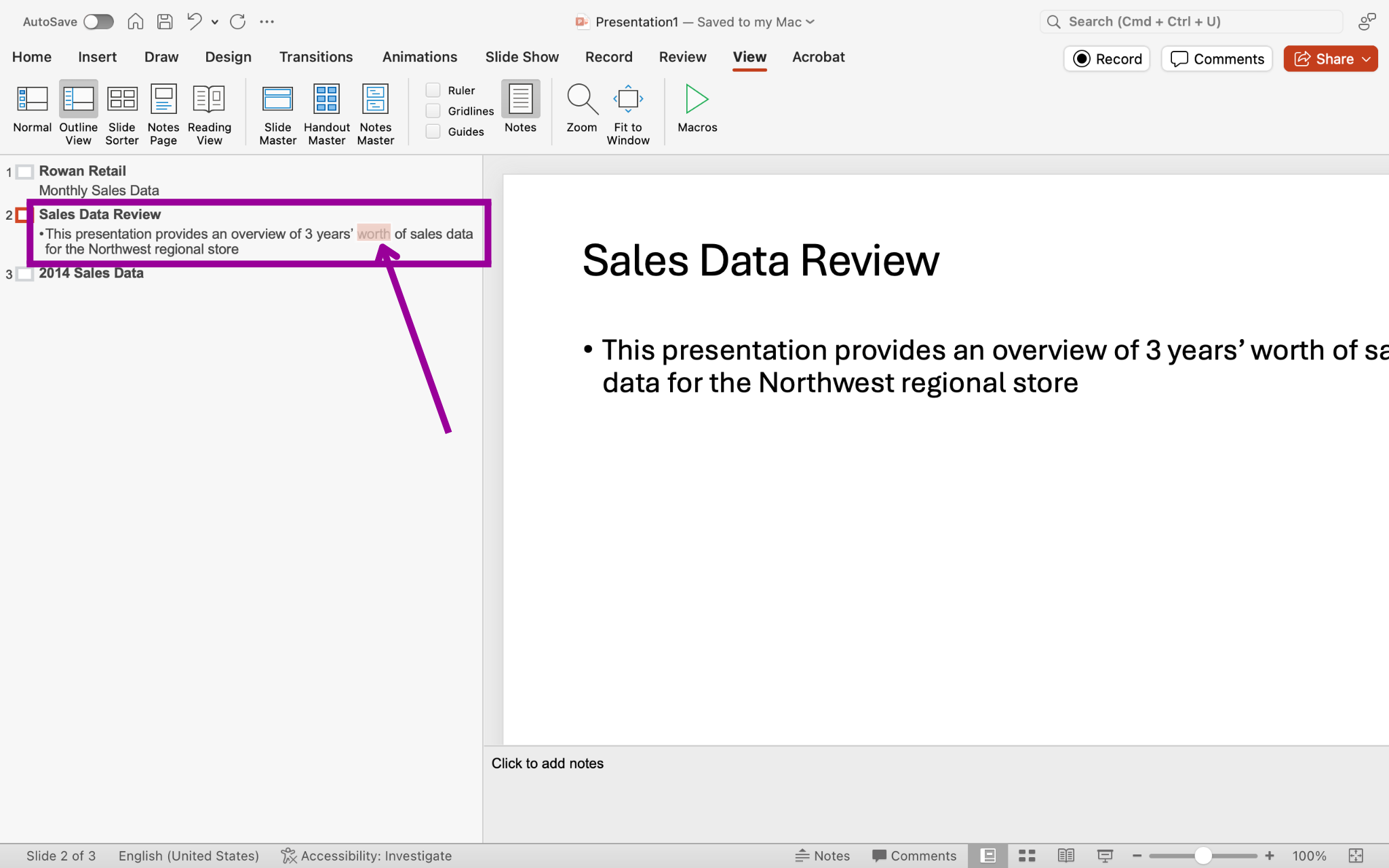1389x868 pixels.
Task: Select slide 2 icon in outline
Action: coord(24,215)
